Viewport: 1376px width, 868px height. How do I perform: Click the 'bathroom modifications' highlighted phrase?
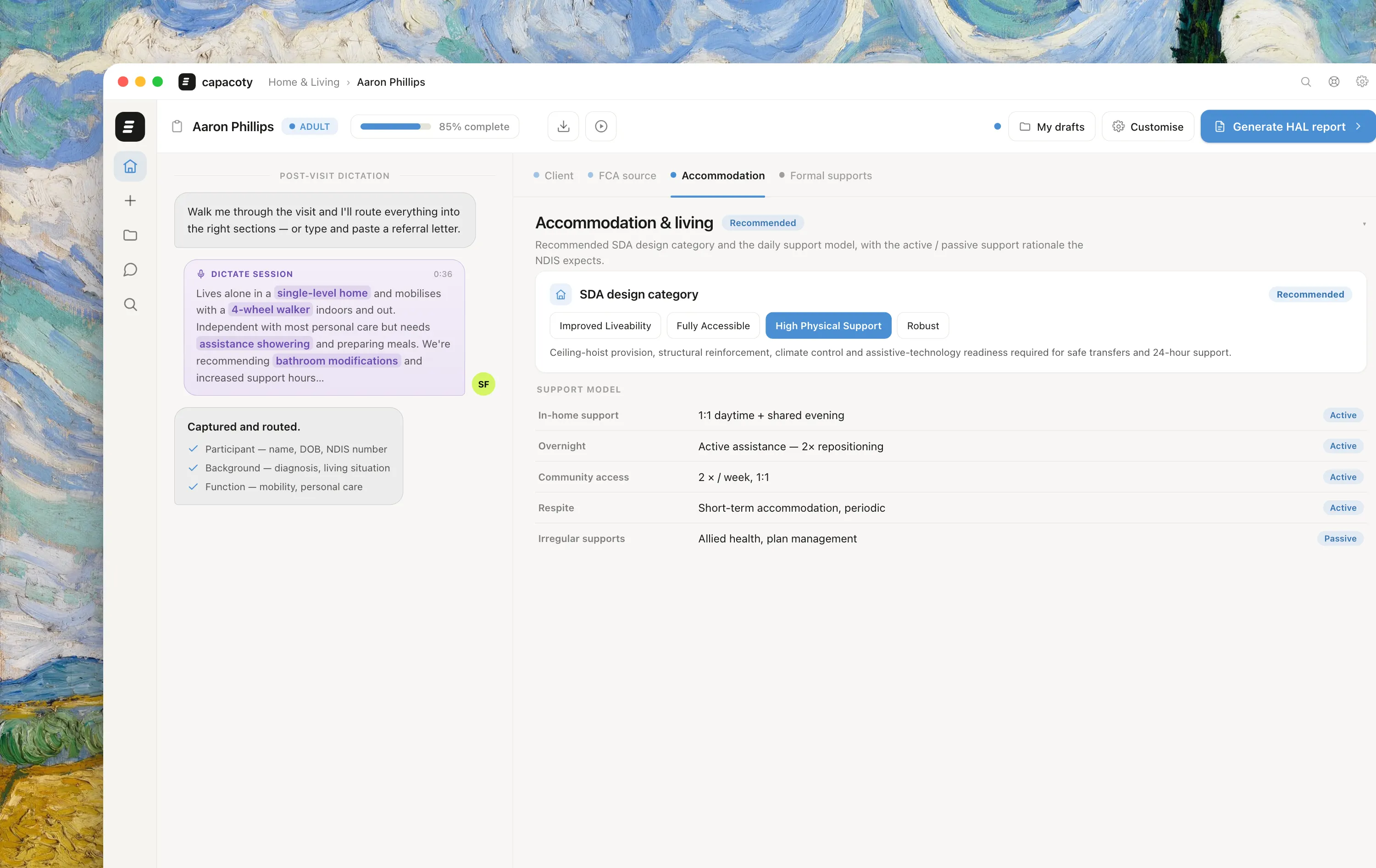tap(337, 361)
